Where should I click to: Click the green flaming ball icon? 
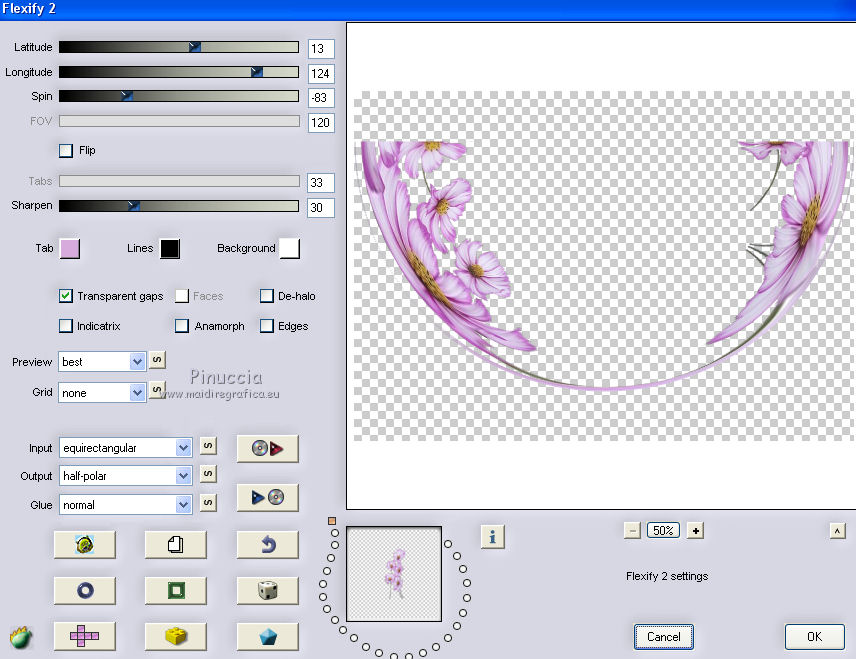tap(21, 637)
